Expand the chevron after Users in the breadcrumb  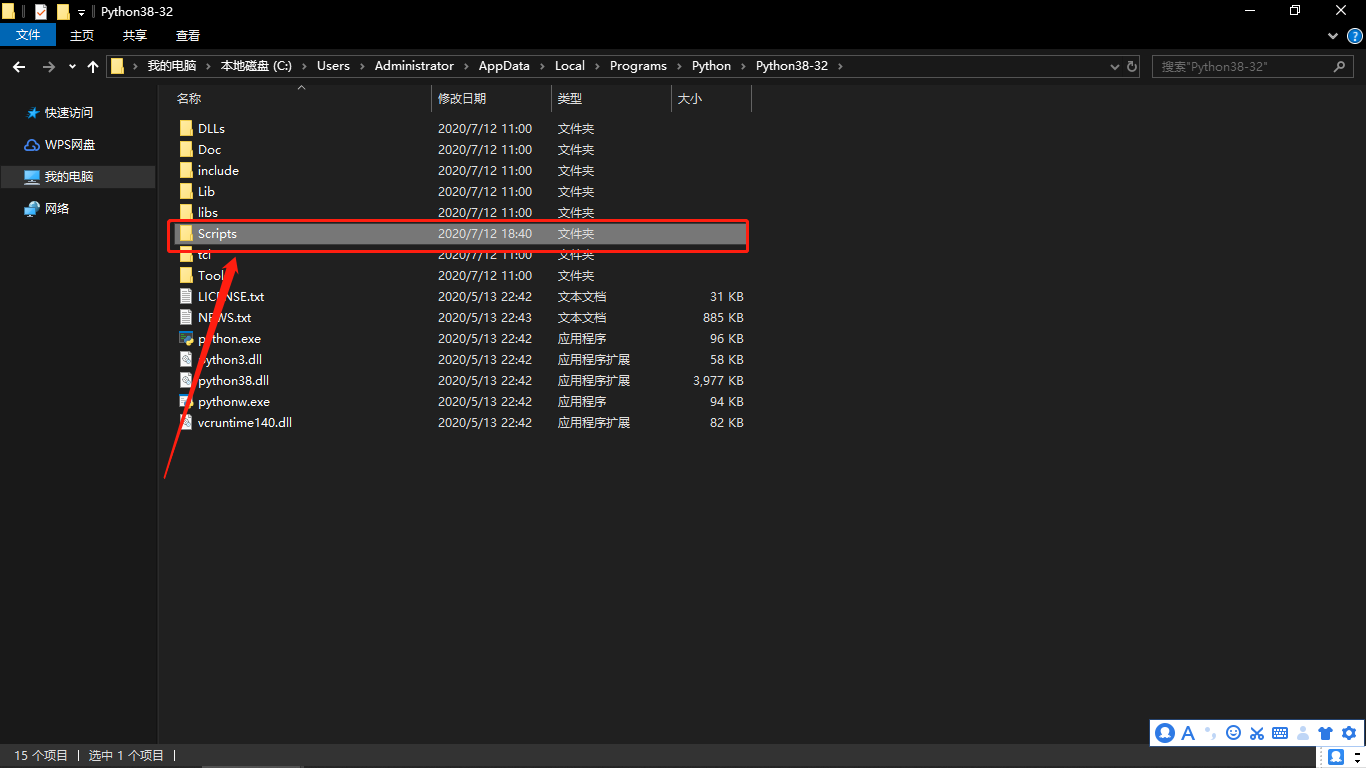pos(362,66)
